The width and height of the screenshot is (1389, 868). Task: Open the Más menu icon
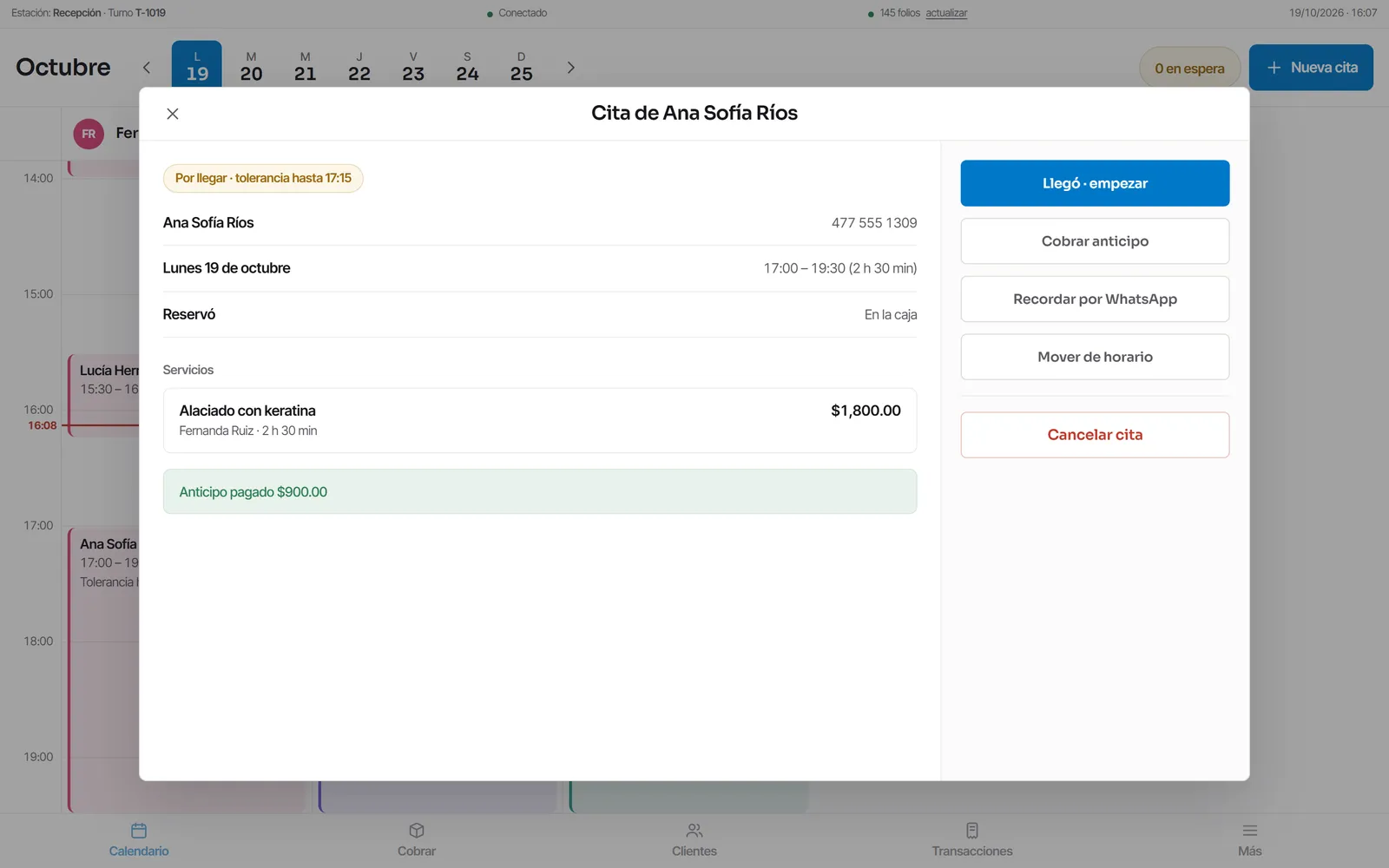pos(1250,831)
